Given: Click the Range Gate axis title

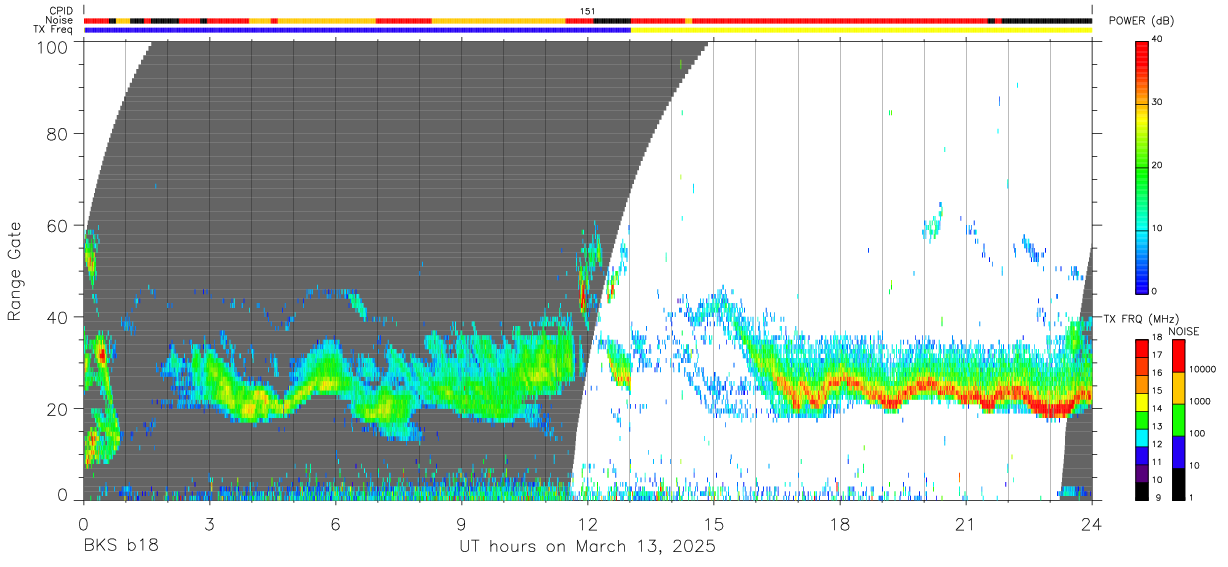Looking at the screenshot, I should (x=15, y=272).
